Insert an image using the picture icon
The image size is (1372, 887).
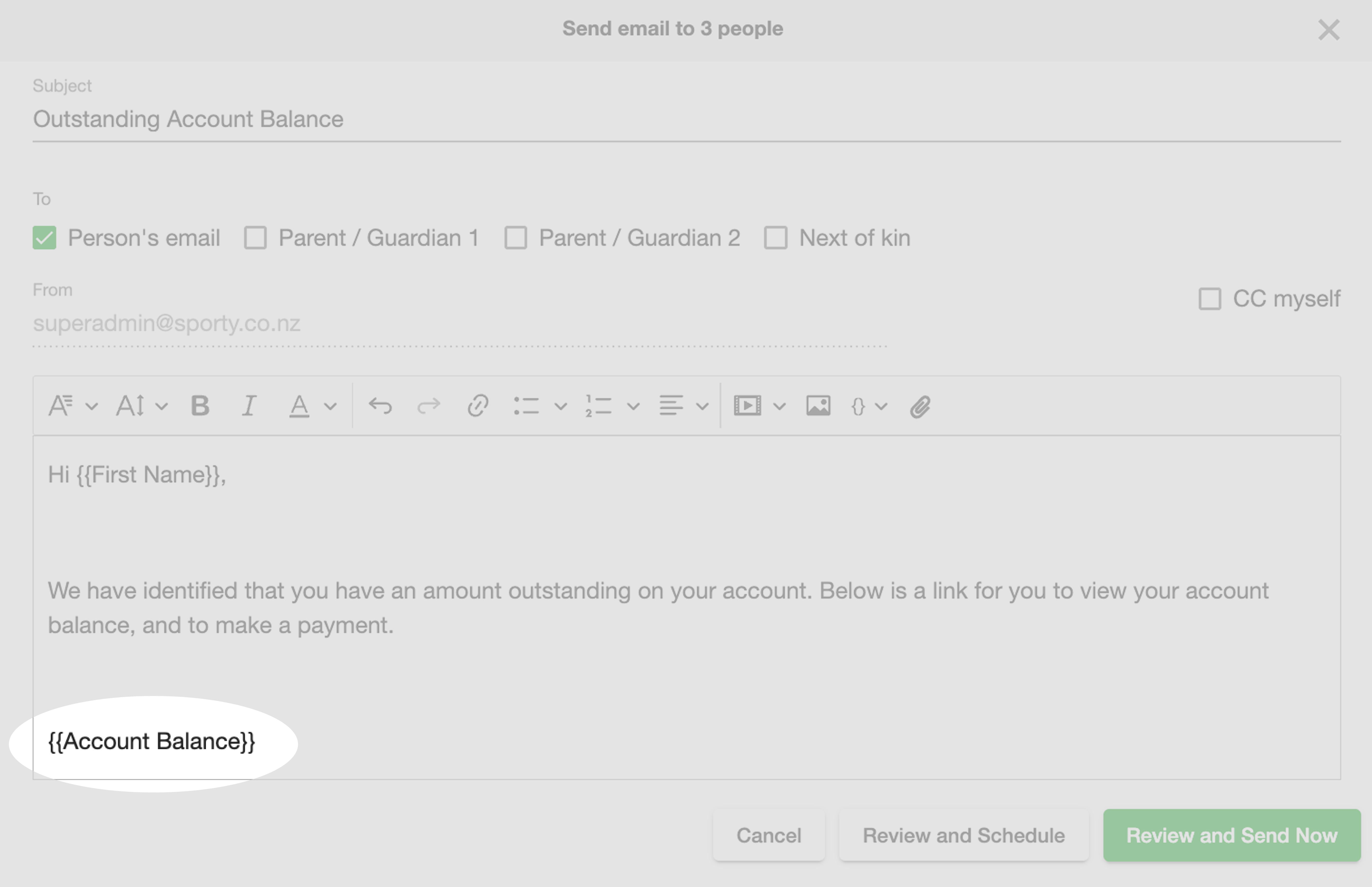(818, 406)
